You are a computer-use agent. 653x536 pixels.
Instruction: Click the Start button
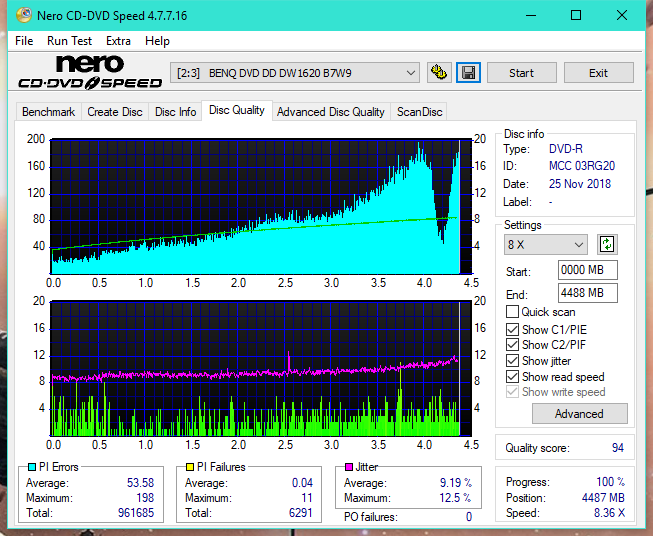[x=521, y=73]
